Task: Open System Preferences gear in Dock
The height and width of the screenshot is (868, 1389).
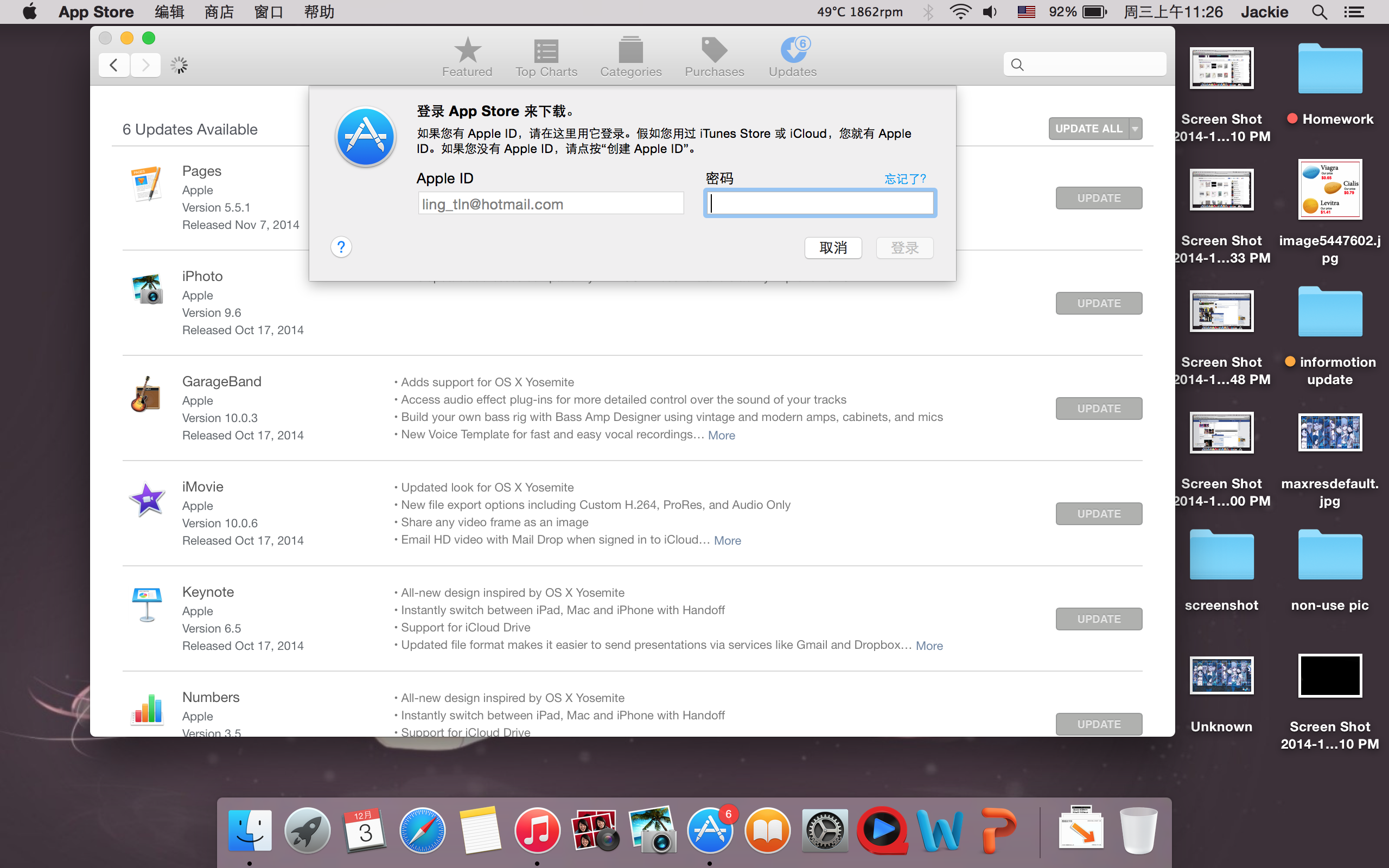Action: [825, 830]
